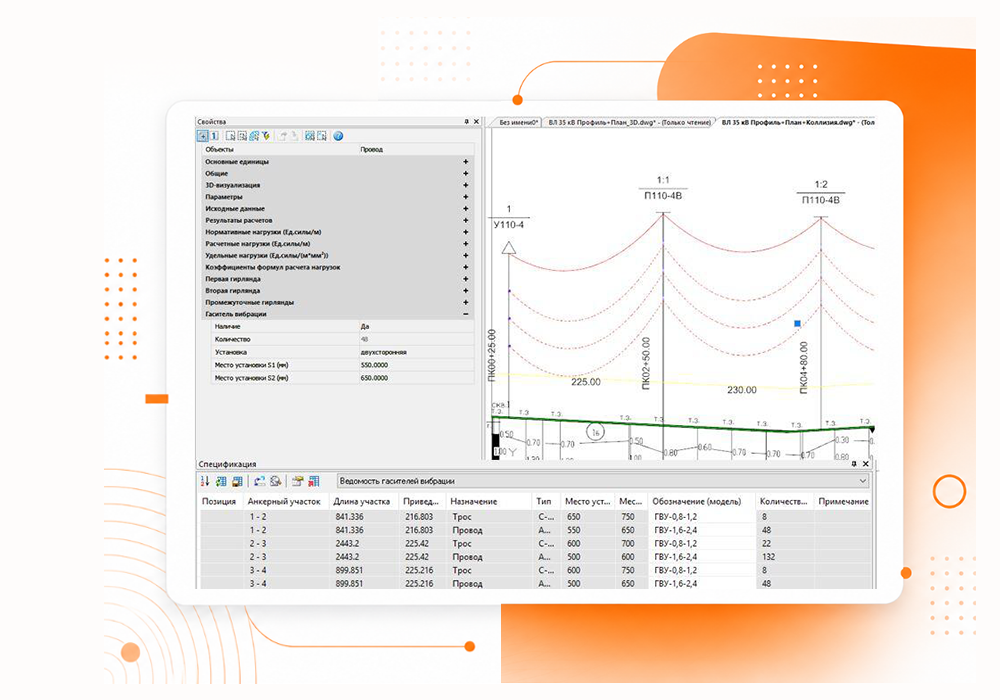Click the 1:2 П110-4В tower label

click(821, 192)
